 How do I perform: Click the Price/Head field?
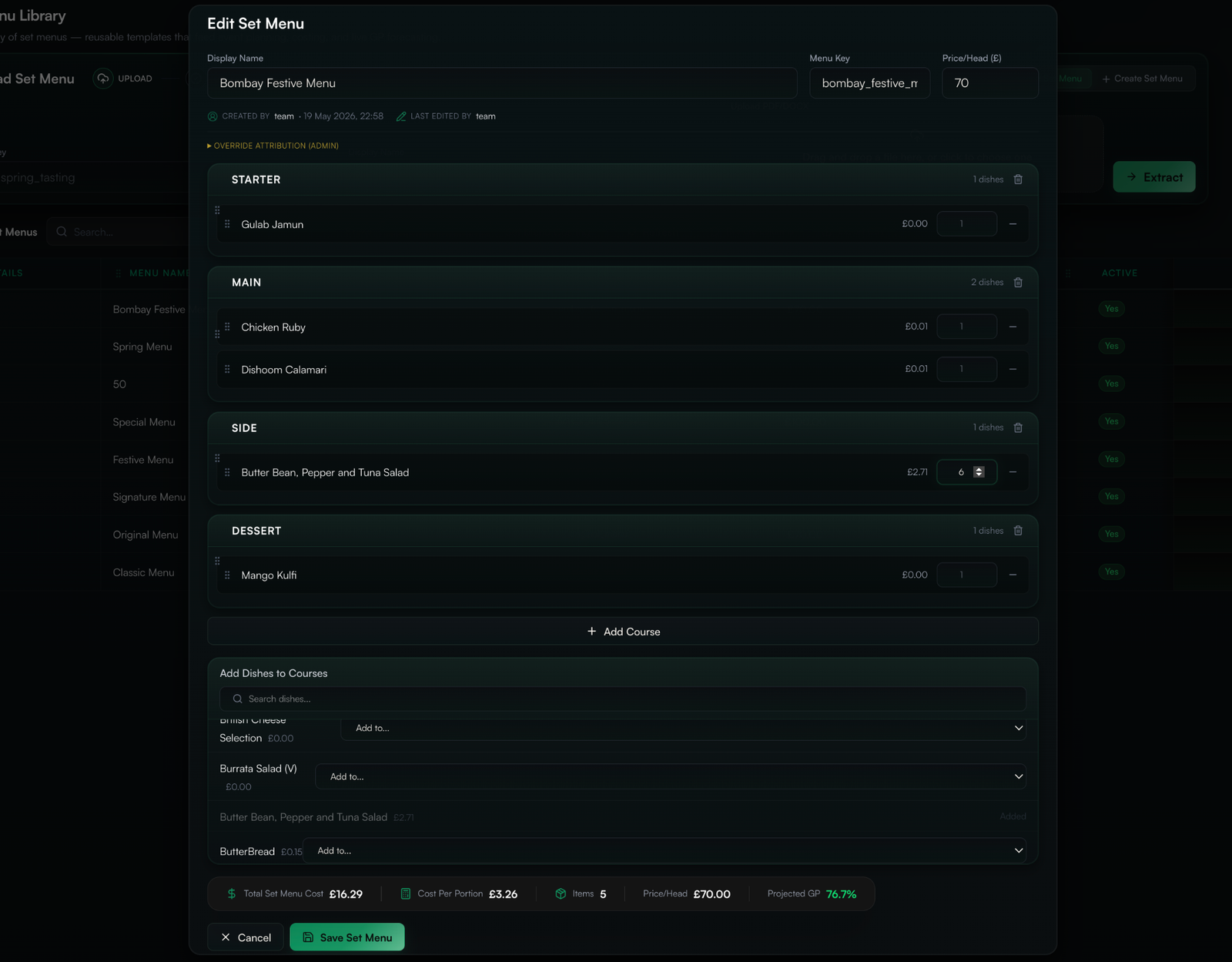989,83
